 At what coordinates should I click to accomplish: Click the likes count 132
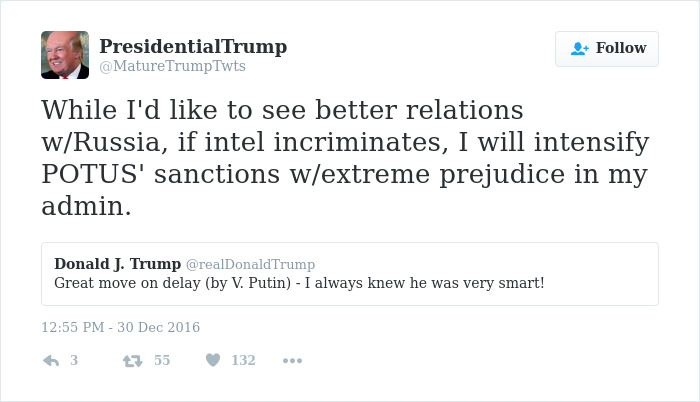[x=243, y=360]
